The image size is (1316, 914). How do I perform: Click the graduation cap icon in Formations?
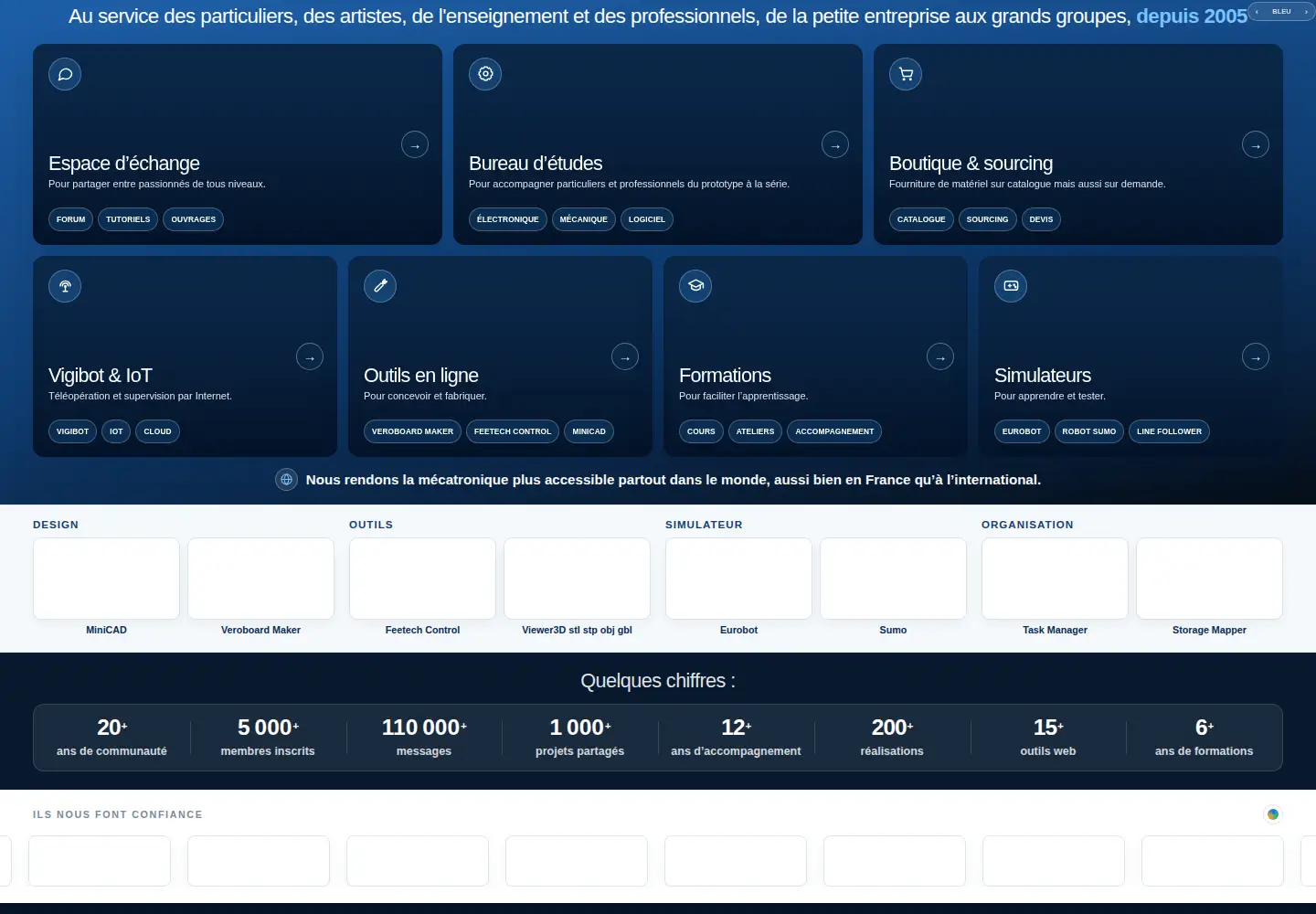[695, 286]
